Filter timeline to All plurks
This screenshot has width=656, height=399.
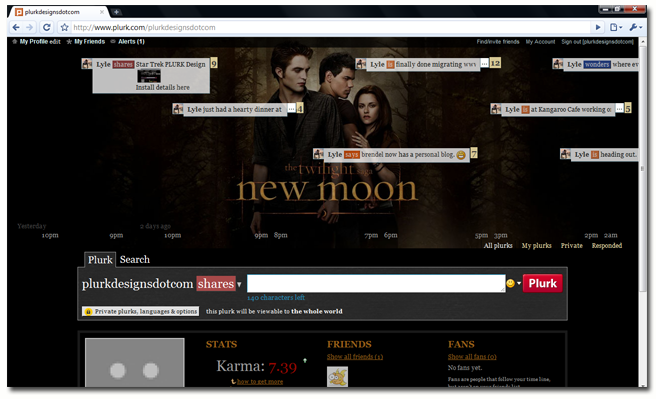(498, 246)
